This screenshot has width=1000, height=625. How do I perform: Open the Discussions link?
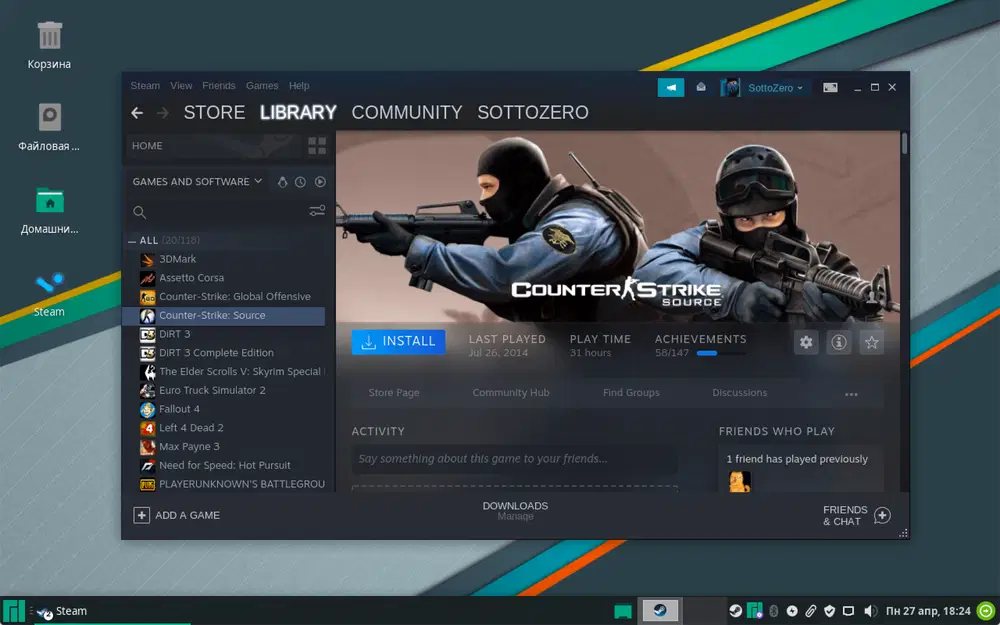coord(740,393)
